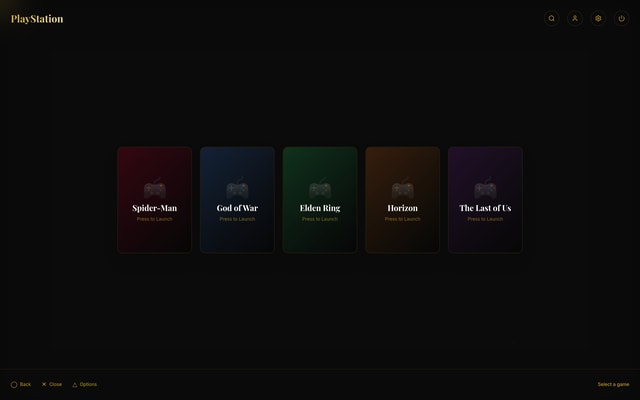
Task: Click the controller icon on Elden Ring card
Action: [320, 188]
